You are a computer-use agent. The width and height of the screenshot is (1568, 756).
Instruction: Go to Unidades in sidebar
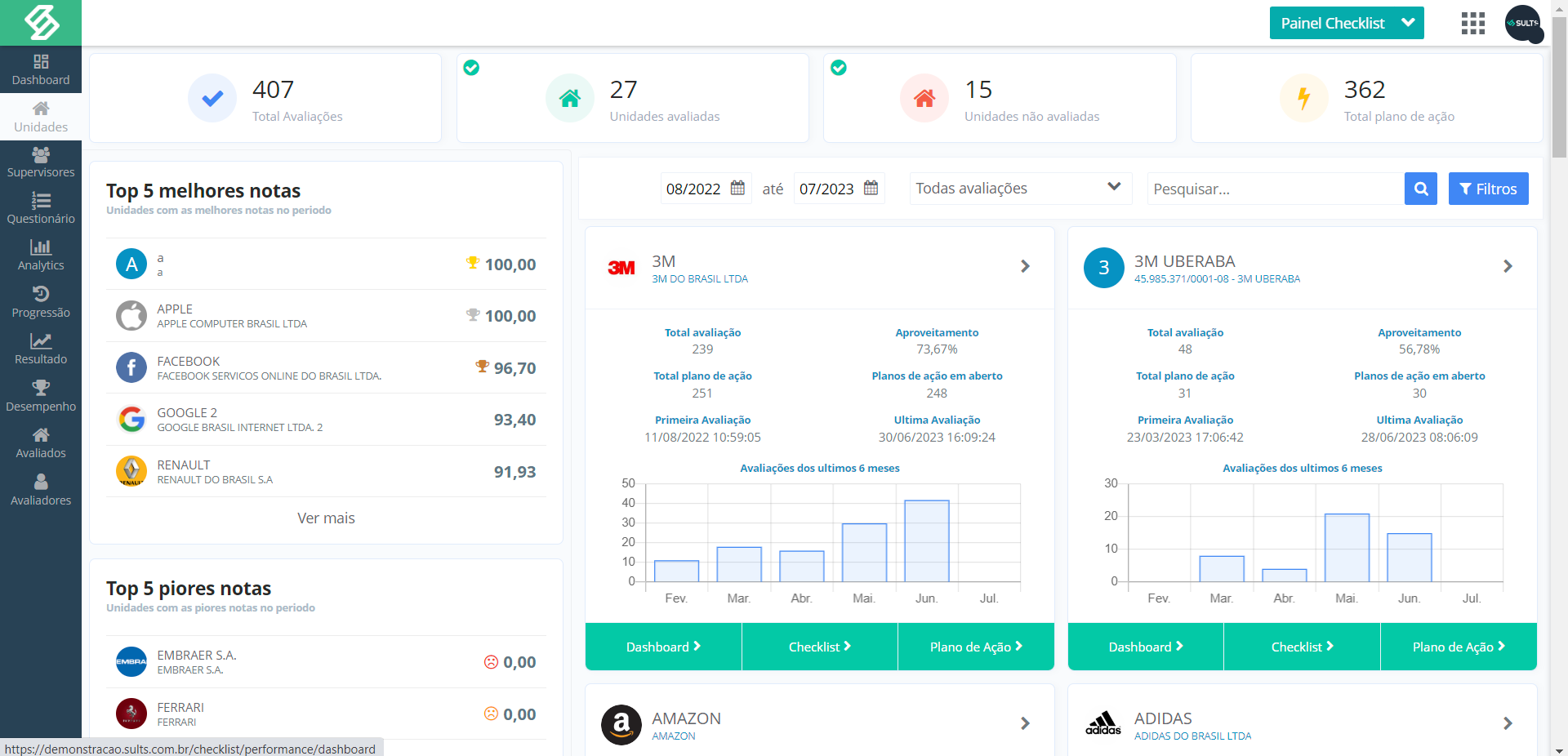coord(41,117)
